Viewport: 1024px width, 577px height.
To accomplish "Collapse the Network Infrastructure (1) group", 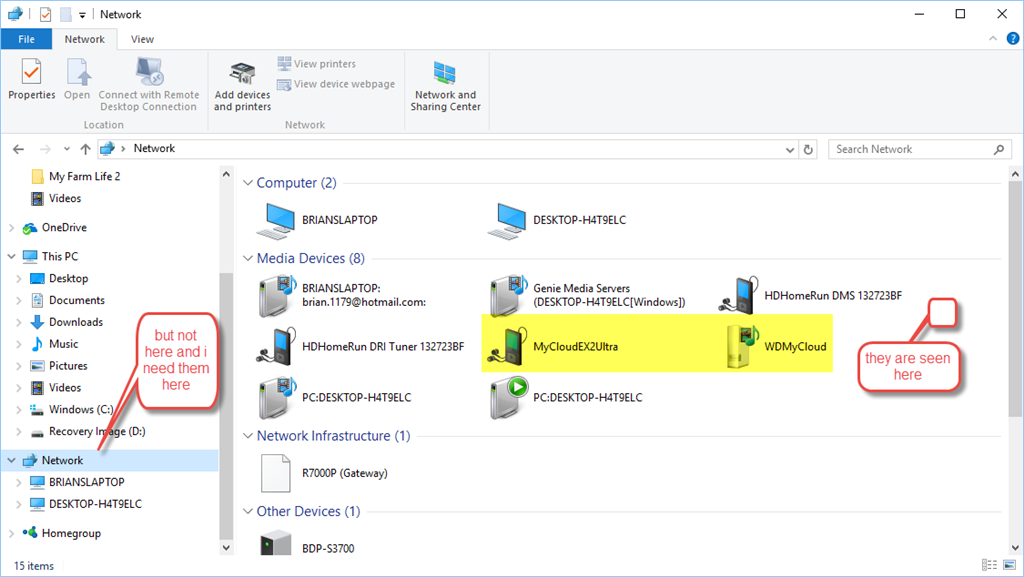I will click(x=248, y=436).
